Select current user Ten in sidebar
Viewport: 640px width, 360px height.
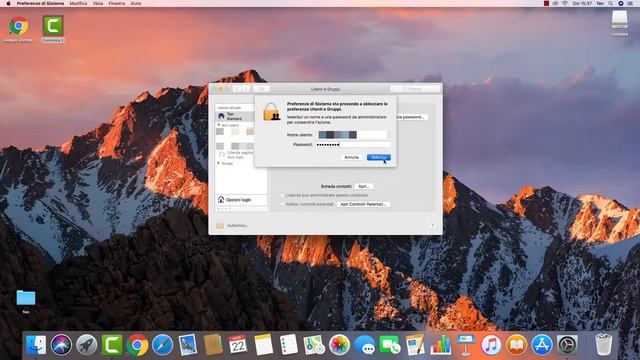tap(235, 116)
